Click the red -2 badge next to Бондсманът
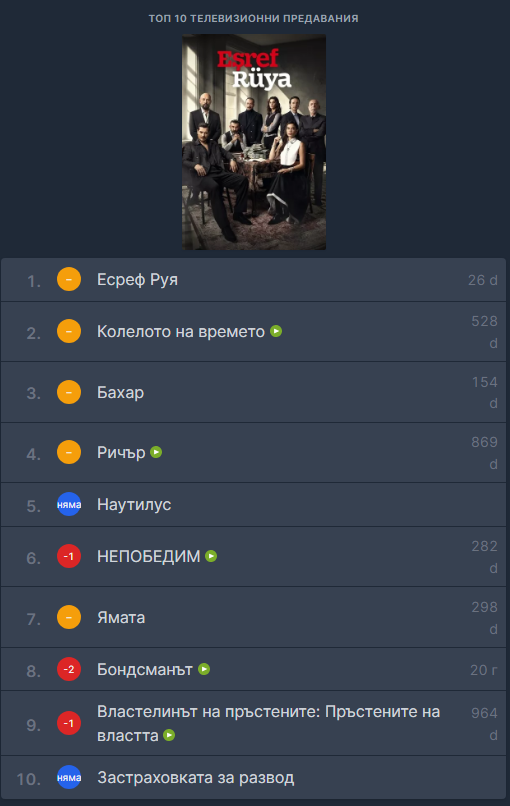This screenshot has height=806, width=510. (69, 669)
